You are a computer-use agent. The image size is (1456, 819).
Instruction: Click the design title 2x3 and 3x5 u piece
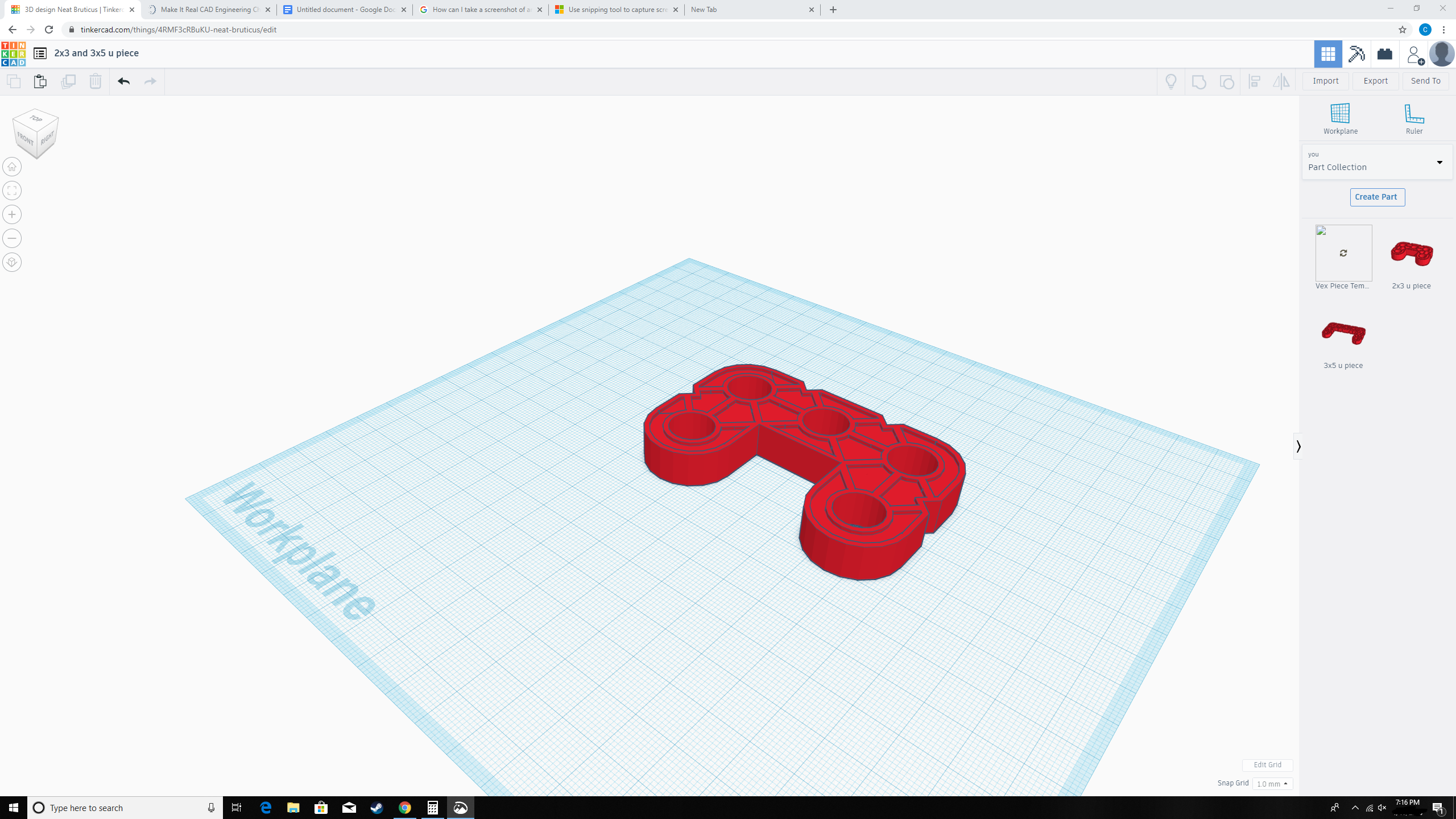(x=96, y=53)
